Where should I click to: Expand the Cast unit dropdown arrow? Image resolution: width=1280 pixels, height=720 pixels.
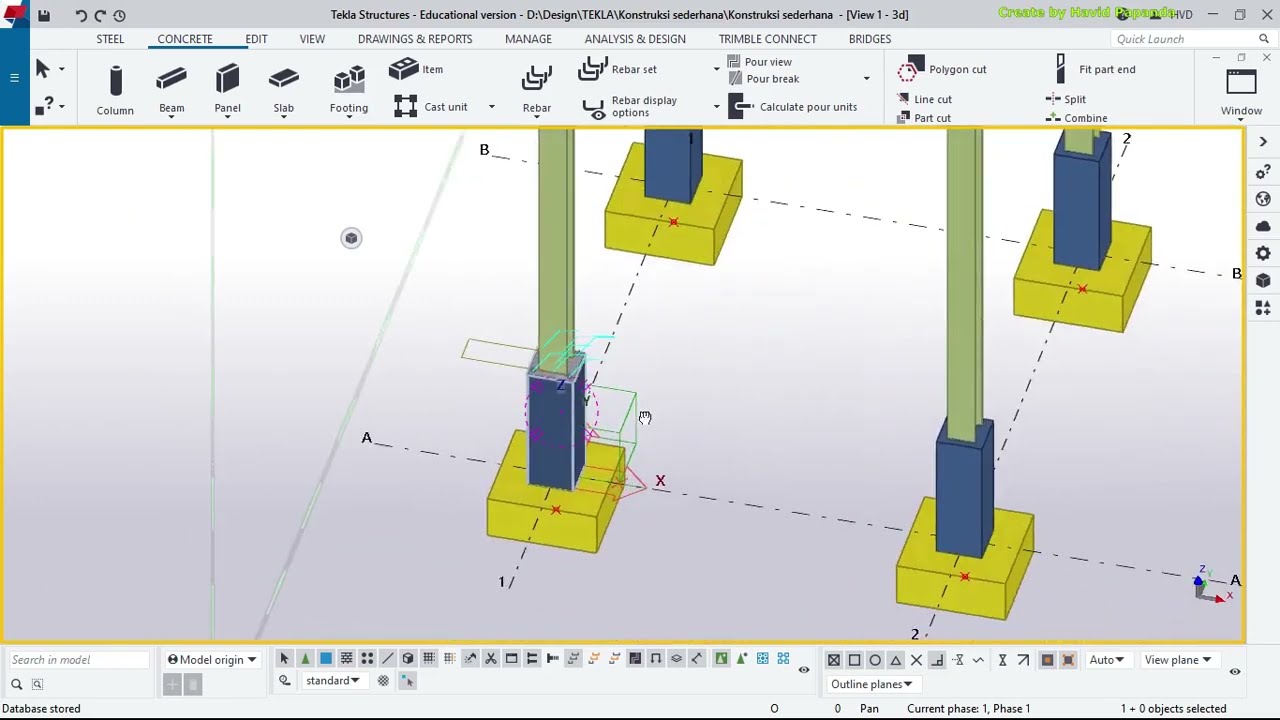click(491, 107)
